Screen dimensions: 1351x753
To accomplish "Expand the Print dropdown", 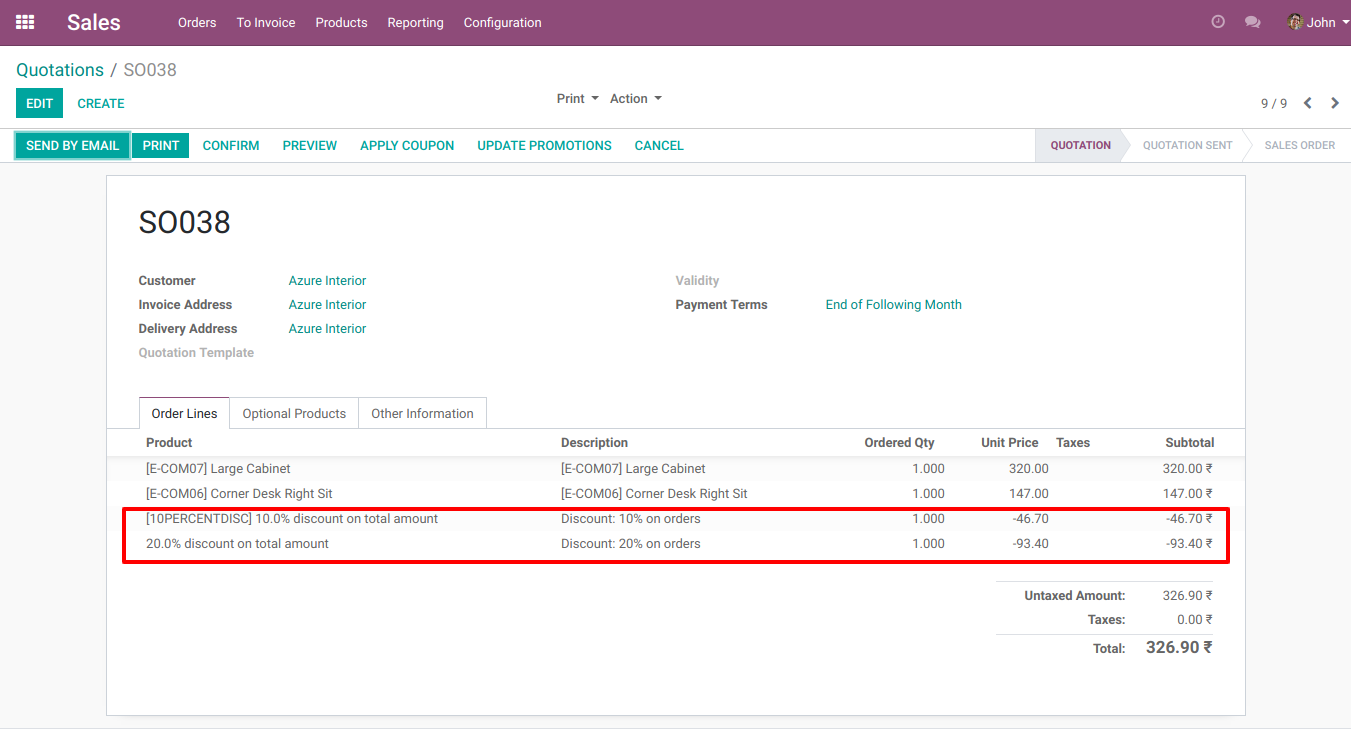I will click(577, 99).
